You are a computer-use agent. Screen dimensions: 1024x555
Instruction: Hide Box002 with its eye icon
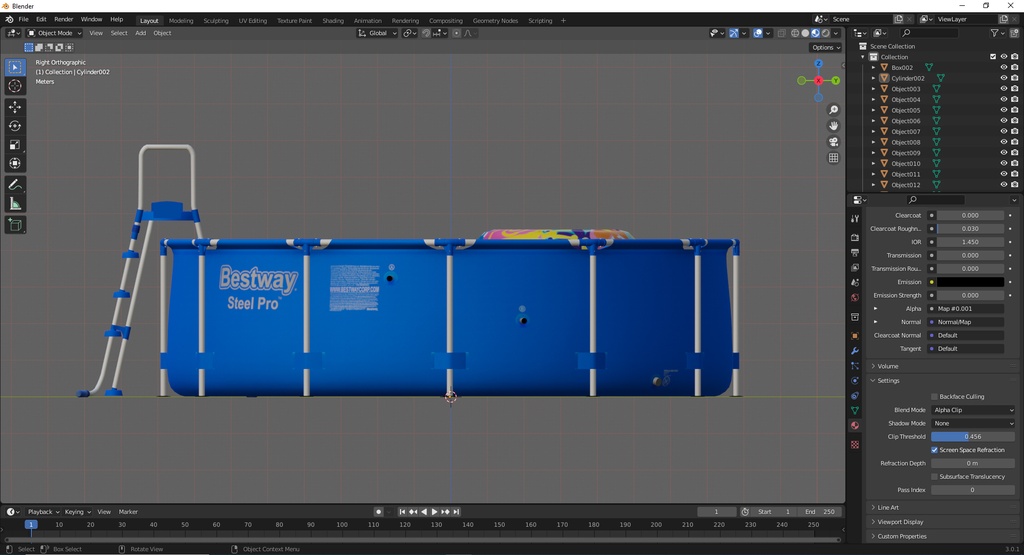1003,68
